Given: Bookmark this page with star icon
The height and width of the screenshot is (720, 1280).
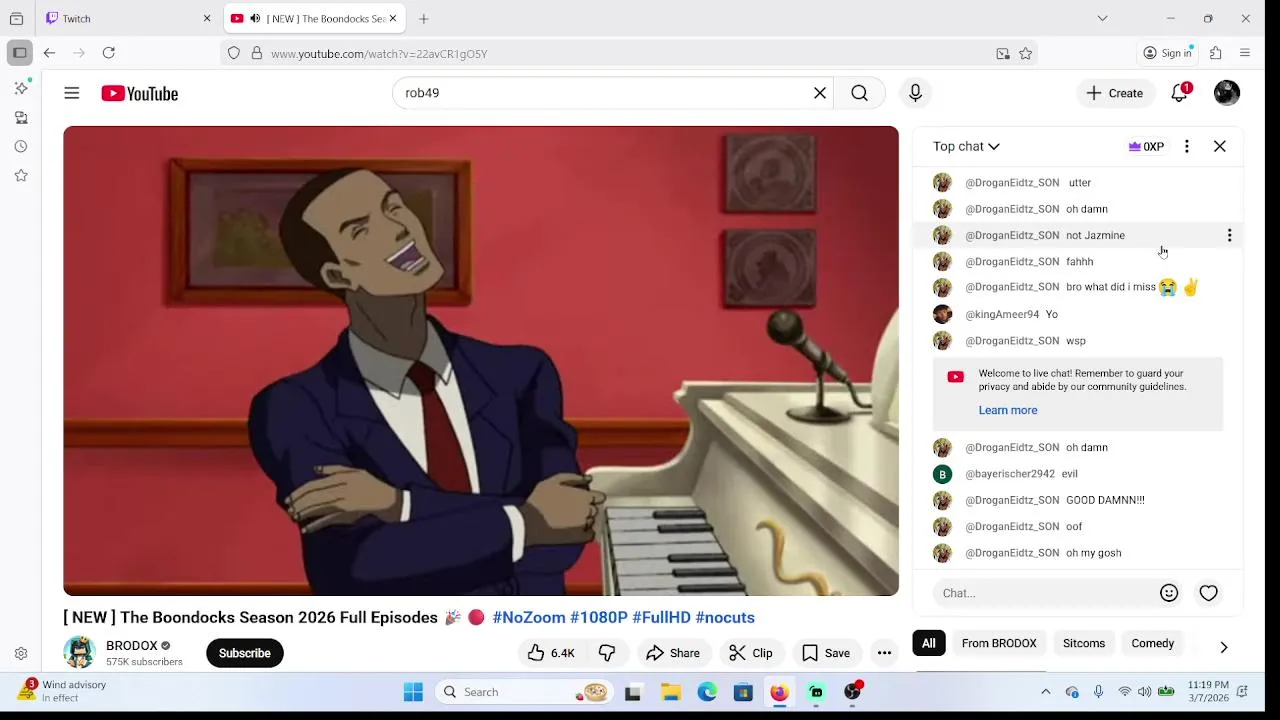Looking at the screenshot, I should click(x=1026, y=54).
